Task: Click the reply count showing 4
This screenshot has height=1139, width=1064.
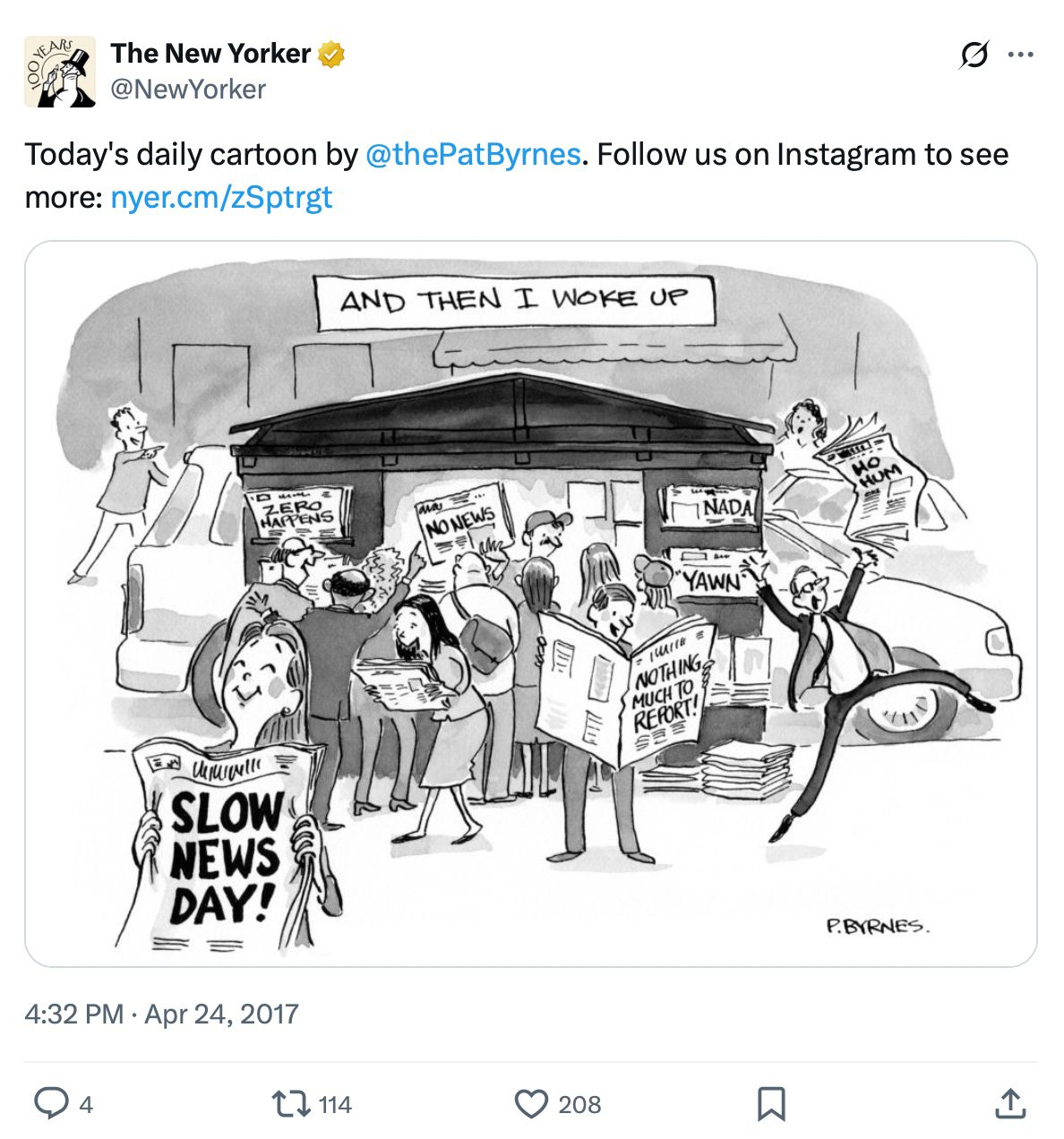Action: 84,1106
